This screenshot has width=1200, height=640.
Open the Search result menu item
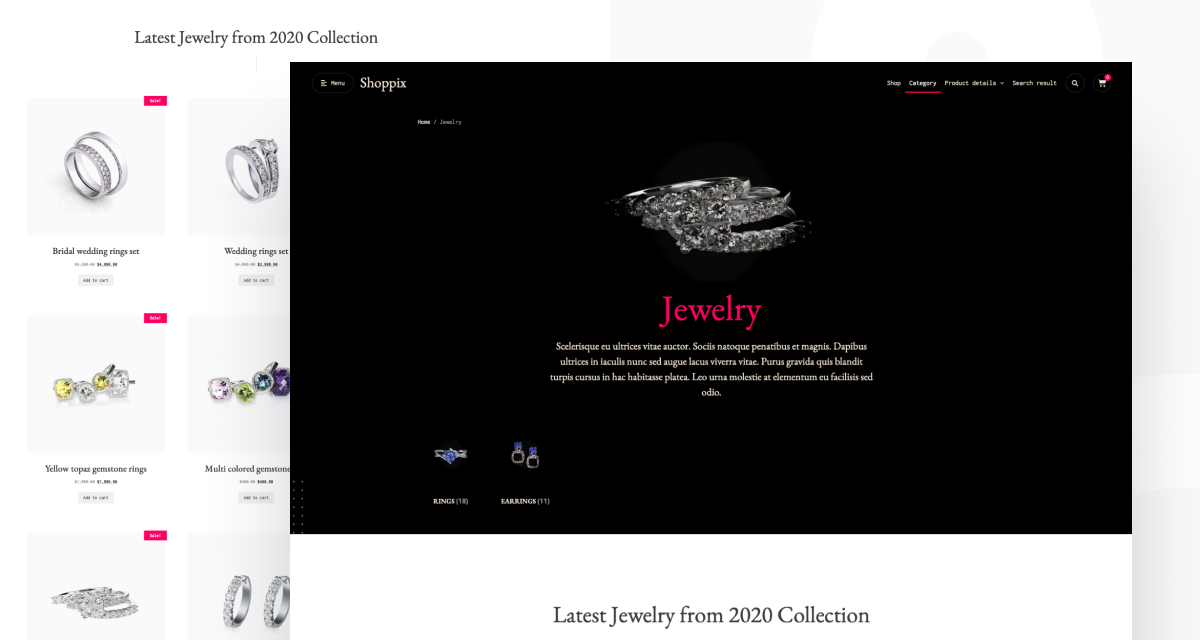point(1034,83)
